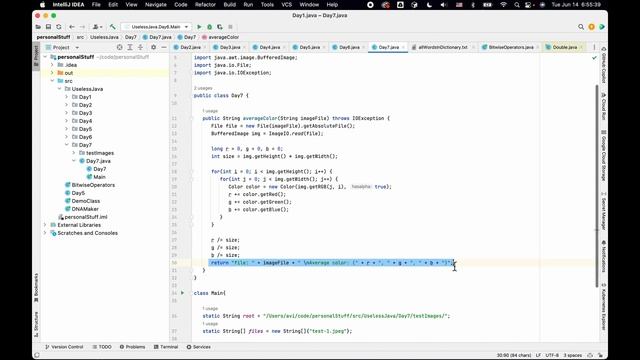Image resolution: width=640 pixels, height=360 pixels.
Task: Expand the testImages folder
Action: pyautogui.click(x=74, y=153)
